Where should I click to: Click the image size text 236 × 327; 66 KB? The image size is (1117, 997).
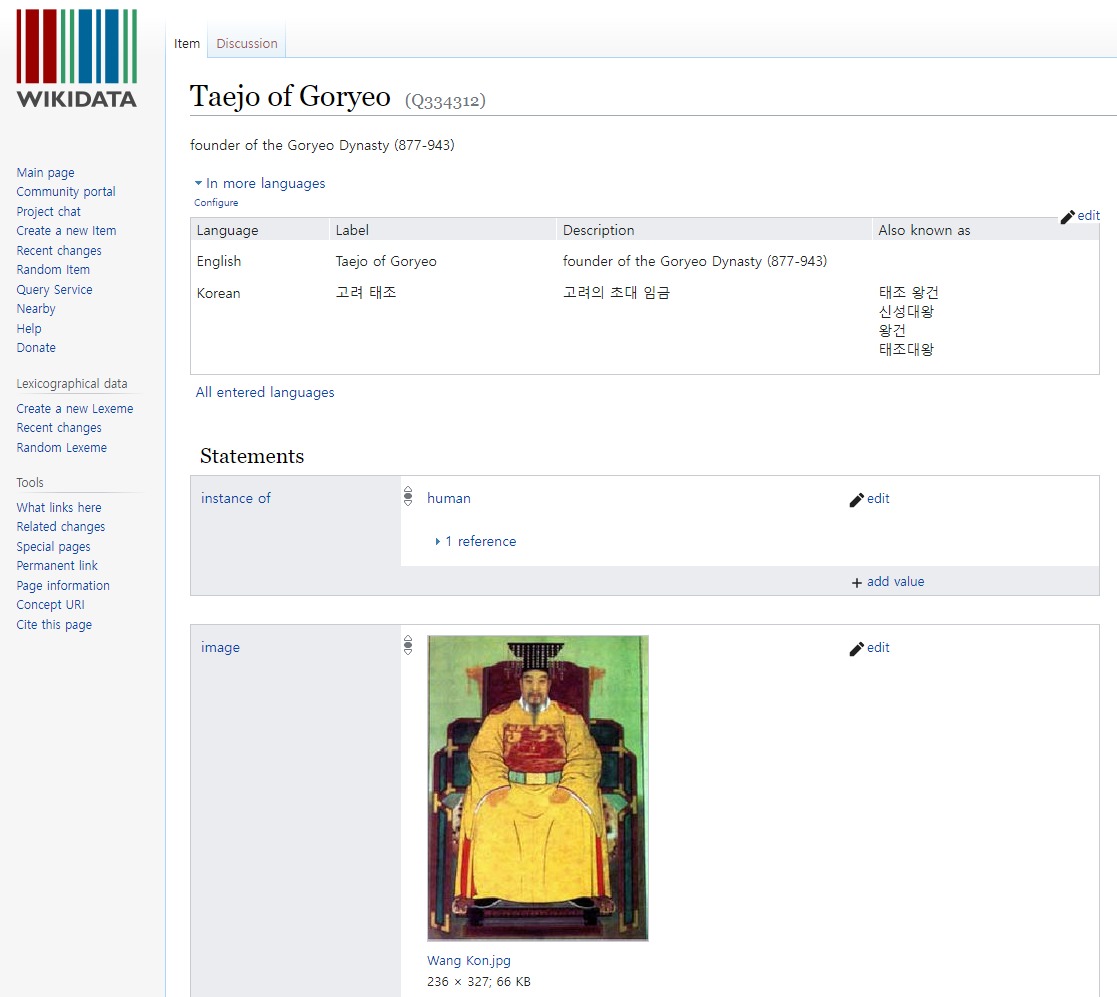coord(479,981)
